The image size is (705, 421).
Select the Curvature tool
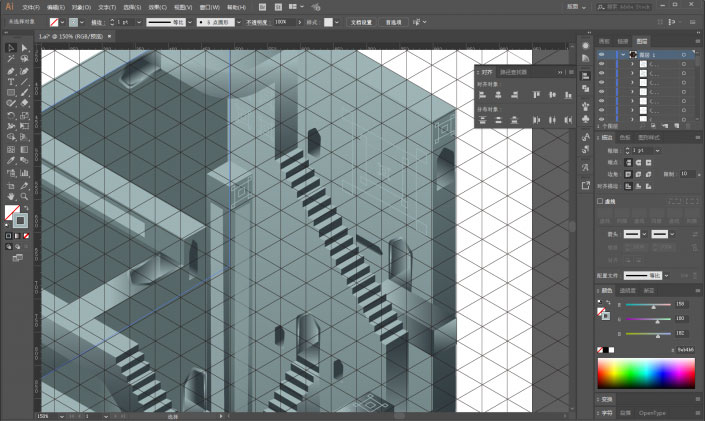tap(24, 71)
